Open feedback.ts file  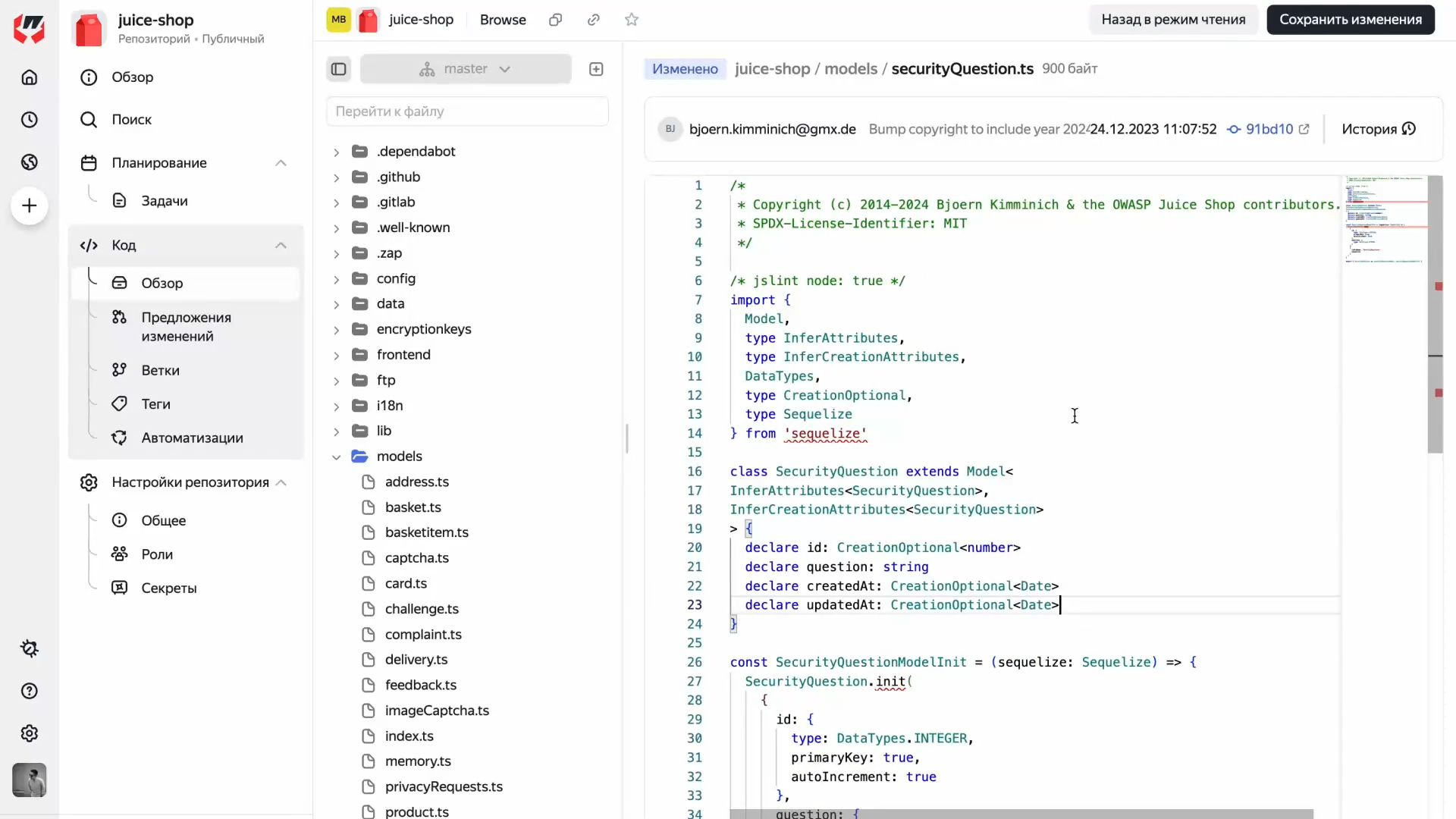tap(421, 686)
